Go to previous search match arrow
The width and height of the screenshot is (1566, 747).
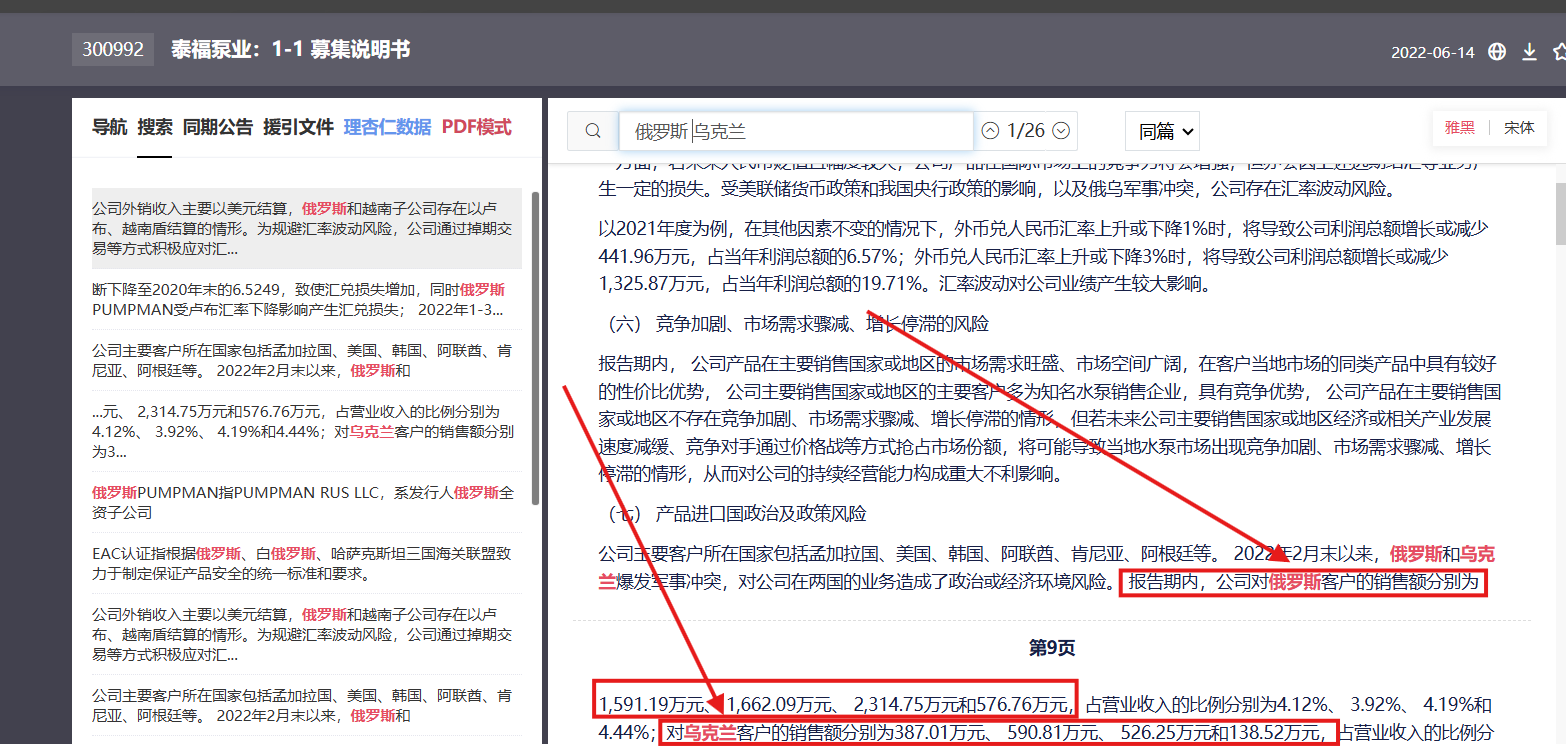pos(990,131)
